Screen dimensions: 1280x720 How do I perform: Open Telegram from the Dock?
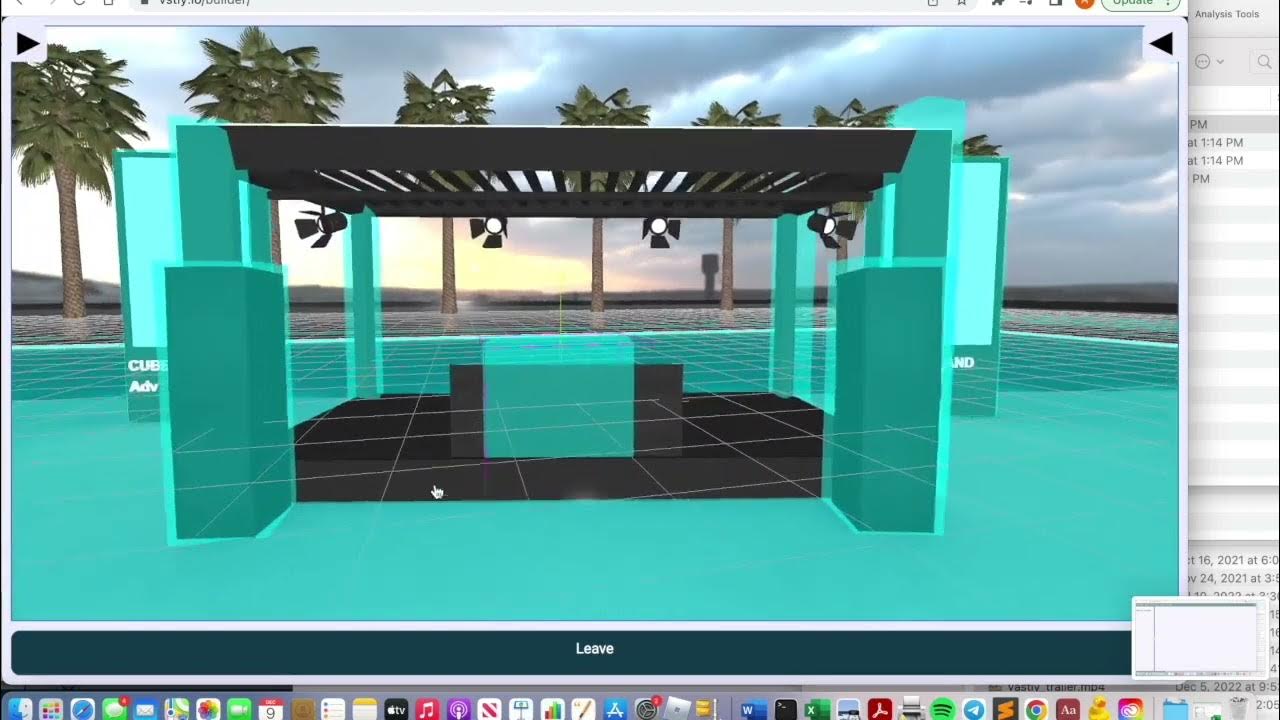coord(973,709)
